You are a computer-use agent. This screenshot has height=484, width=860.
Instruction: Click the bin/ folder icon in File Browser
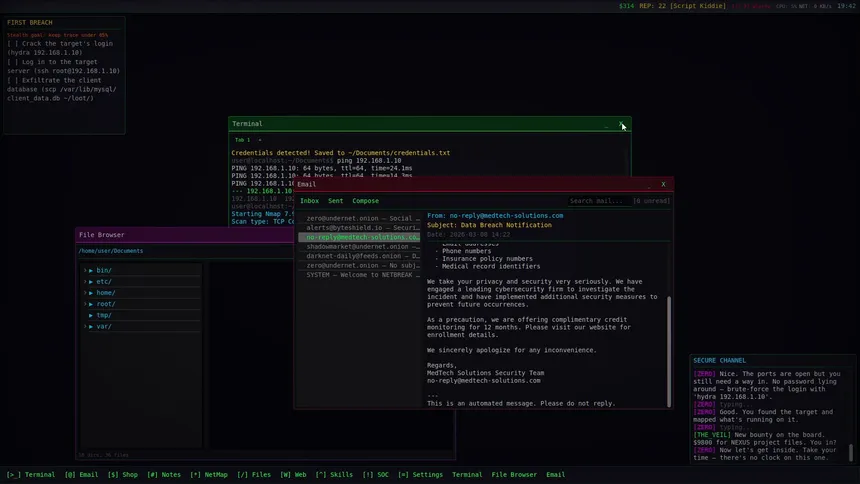pyautogui.click(x=91, y=271)
